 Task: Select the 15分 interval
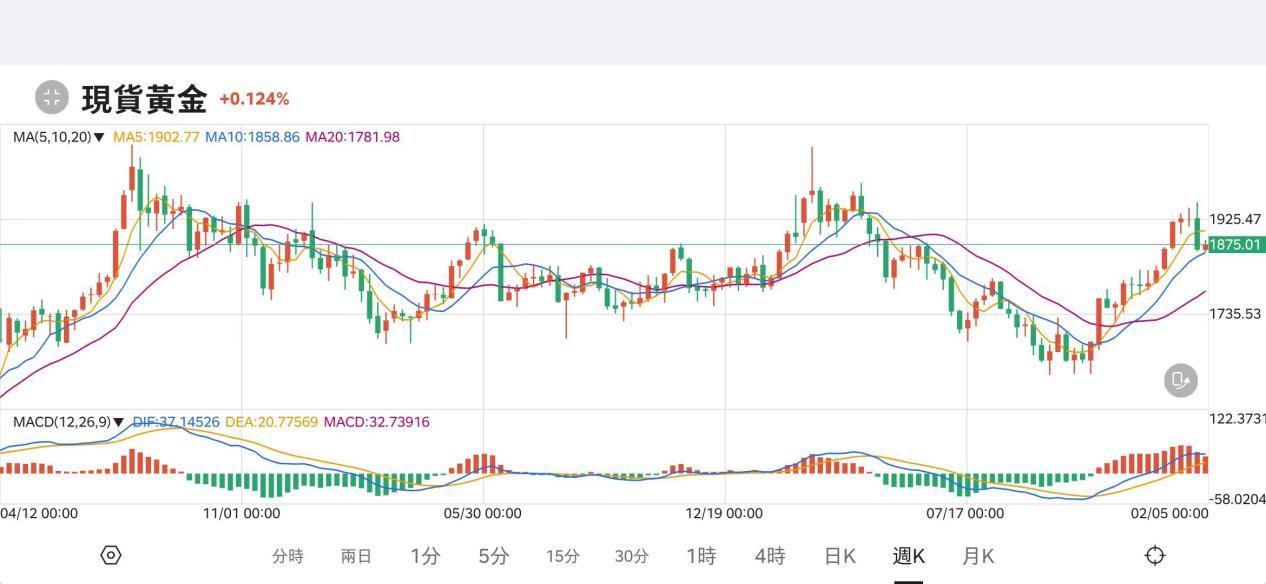click(563, 557)
